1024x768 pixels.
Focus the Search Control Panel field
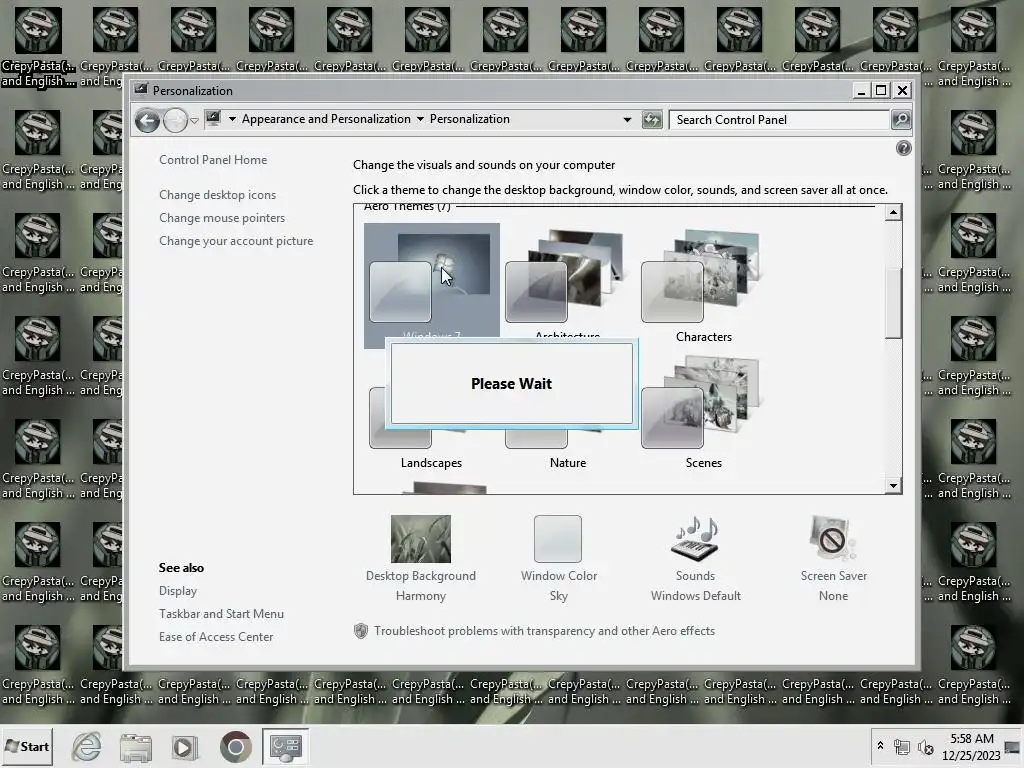(x=780, y=120)
